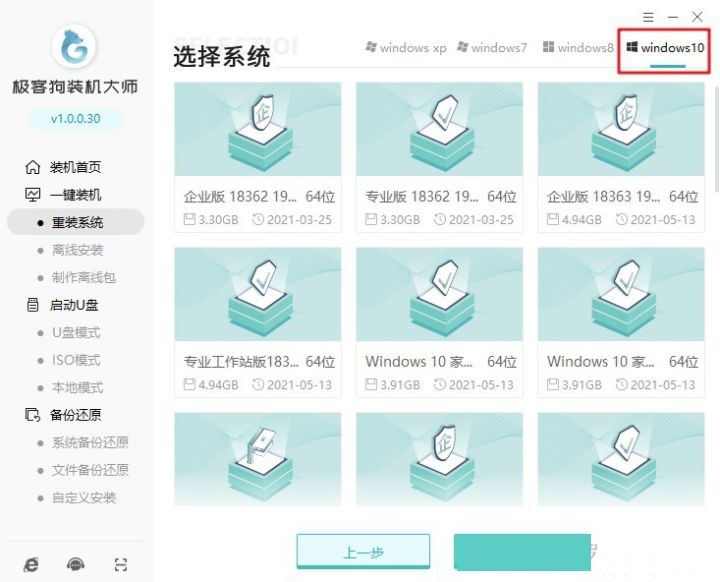Select the windows8 tab
Viewport: 720px width, 582px height.
click(x=578, y=47)
